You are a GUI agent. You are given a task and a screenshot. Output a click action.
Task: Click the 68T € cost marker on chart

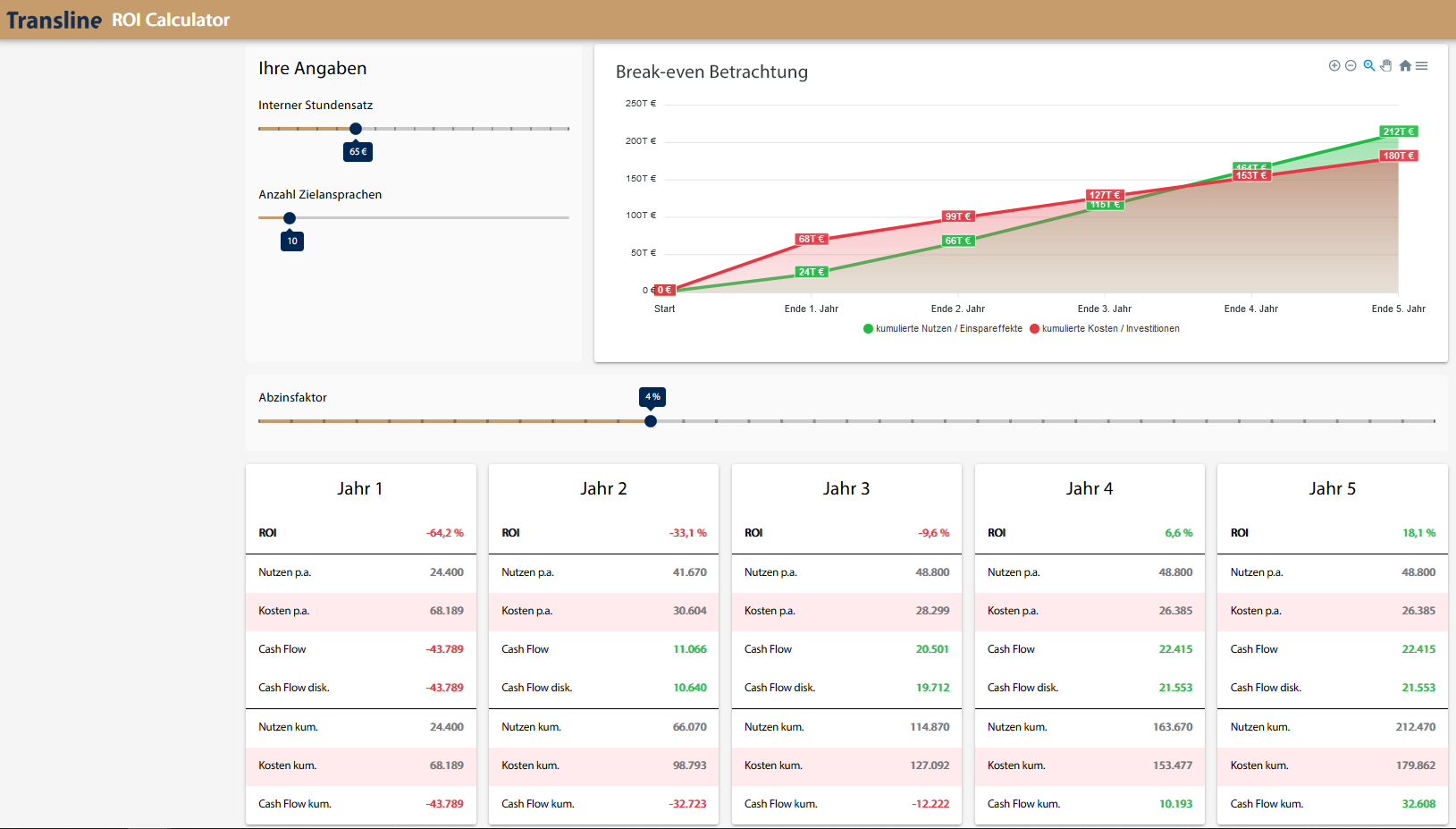coord(812,239)
